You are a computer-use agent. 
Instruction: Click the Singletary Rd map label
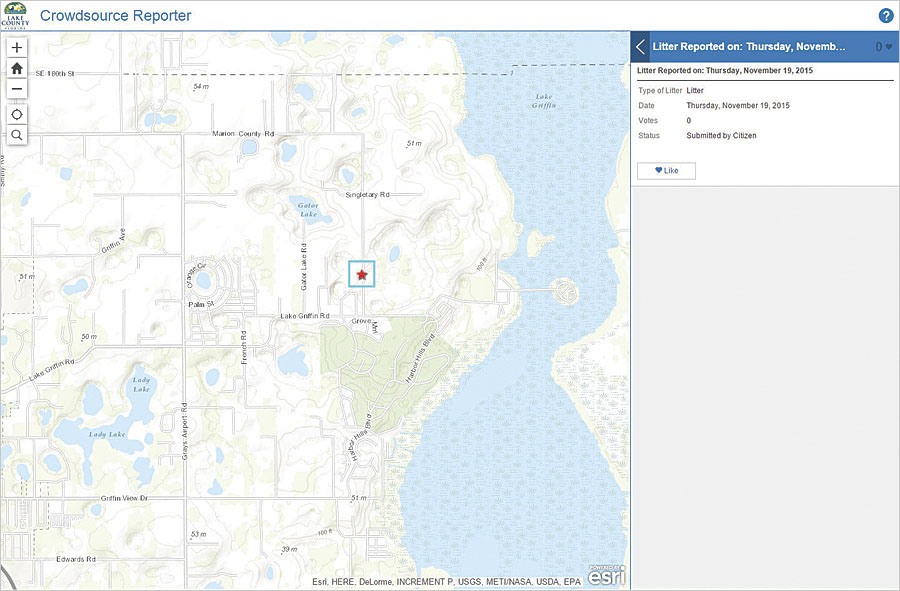pos(367,195)
